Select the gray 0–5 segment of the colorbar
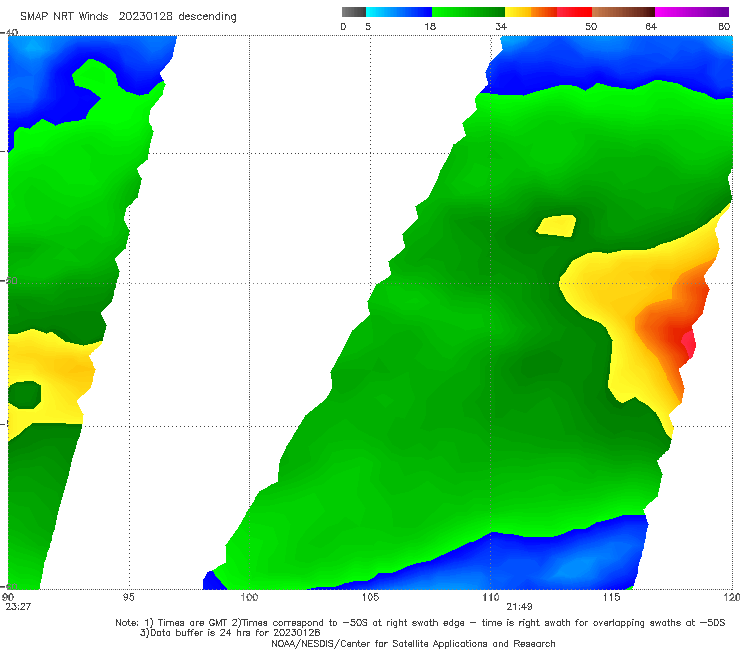The height and width of the screenshot is (650, 740). click(x=354, y=12)
